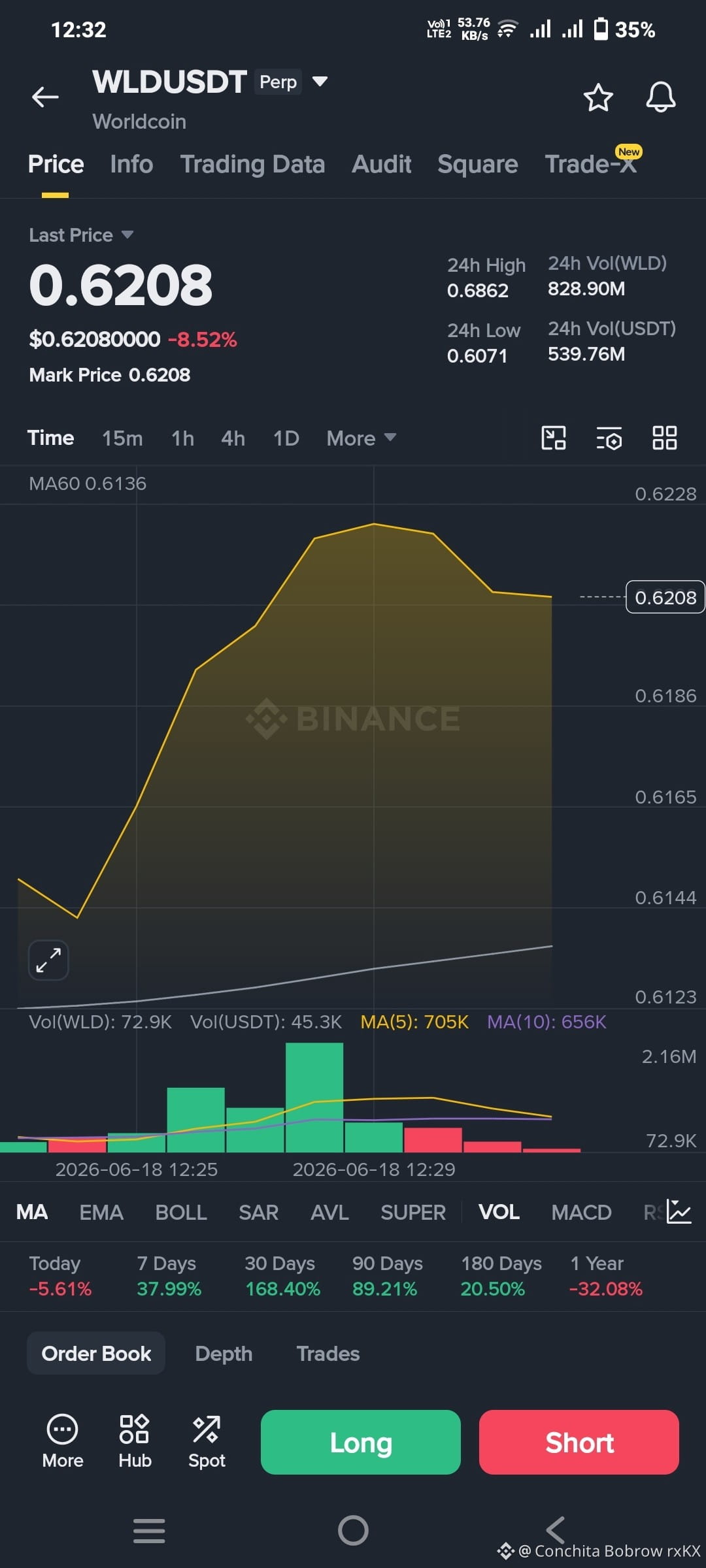
Task: Toggle the BOLL indicator
Action: [x=181, y=1212]
